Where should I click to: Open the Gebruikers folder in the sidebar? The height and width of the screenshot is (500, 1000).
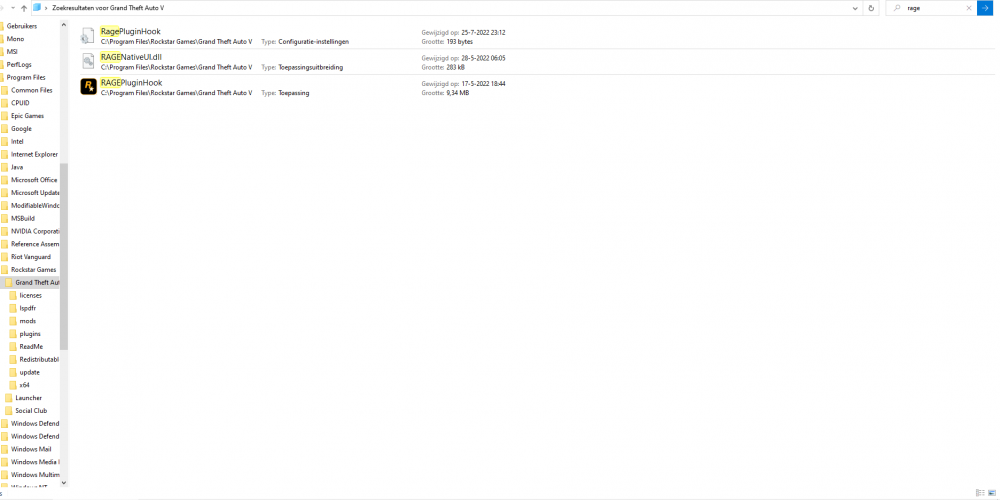[x=22, y=26]
